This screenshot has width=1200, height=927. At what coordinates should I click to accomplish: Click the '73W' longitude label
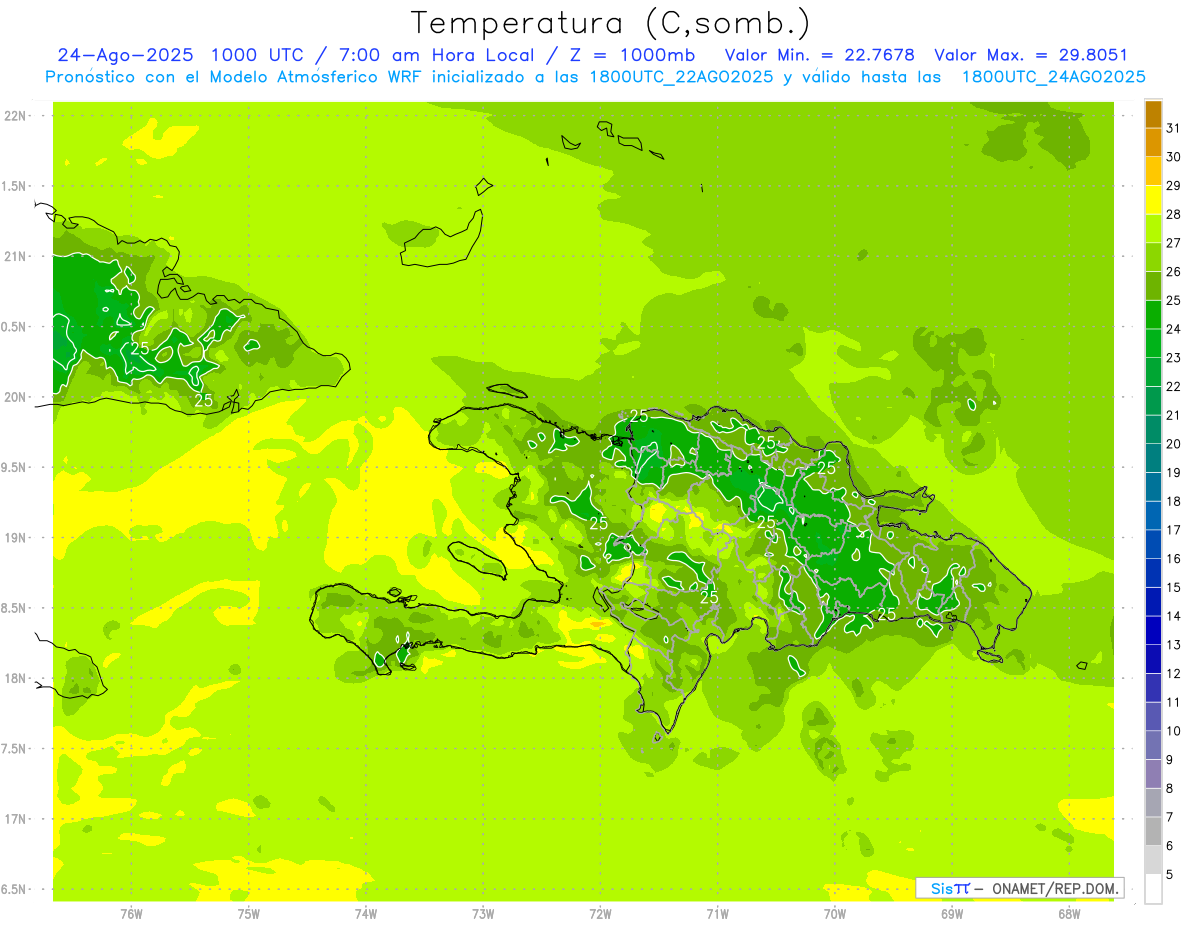pyautogui.click(x=483, y=914)
